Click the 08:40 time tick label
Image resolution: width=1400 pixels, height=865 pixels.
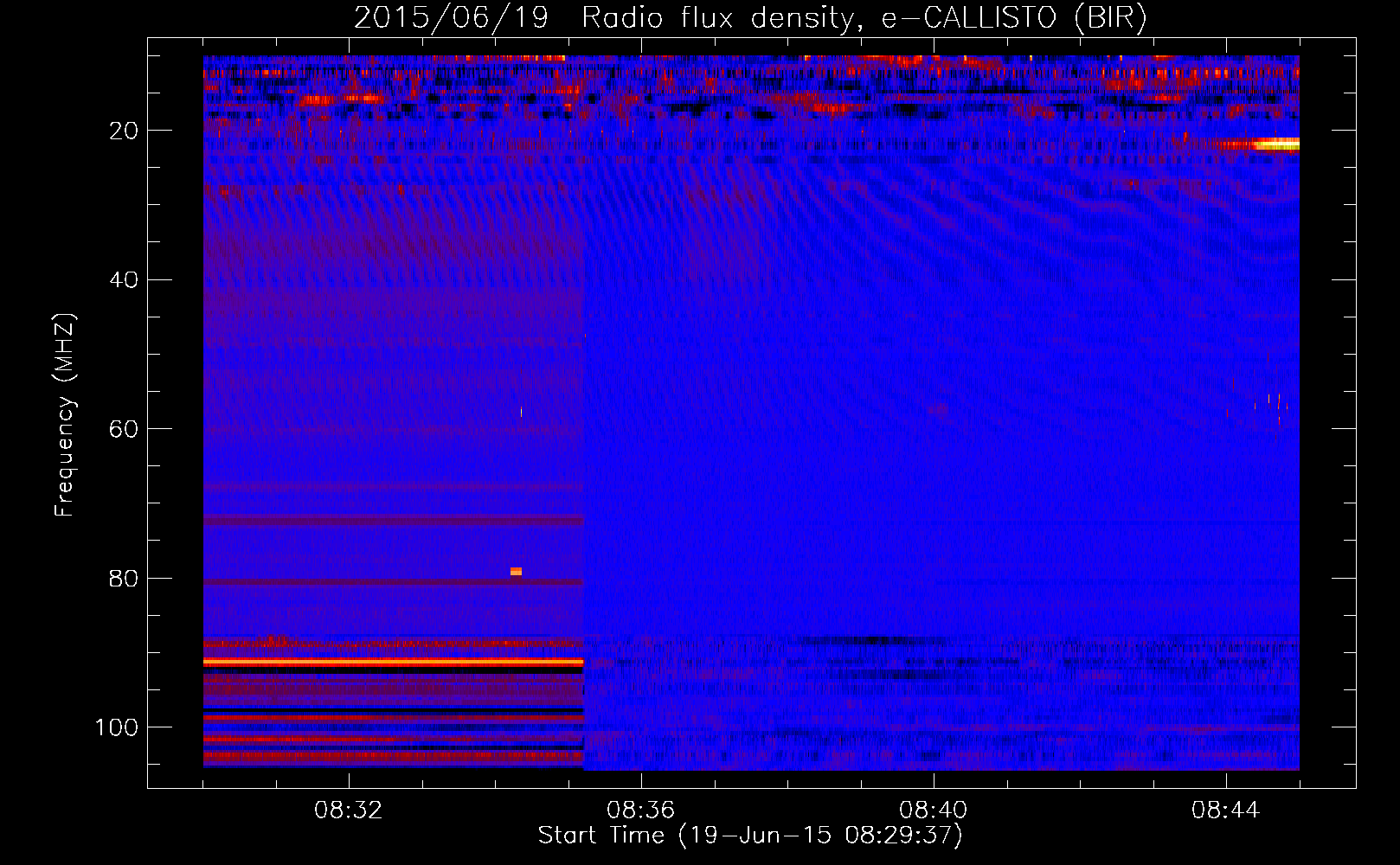coord(933,811)
